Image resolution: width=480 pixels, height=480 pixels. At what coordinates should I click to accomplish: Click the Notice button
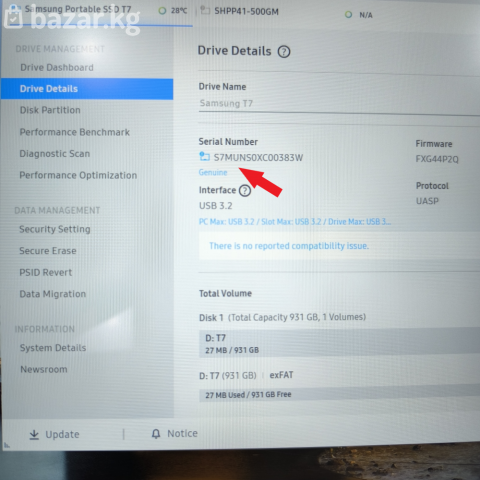pos(175,433)
